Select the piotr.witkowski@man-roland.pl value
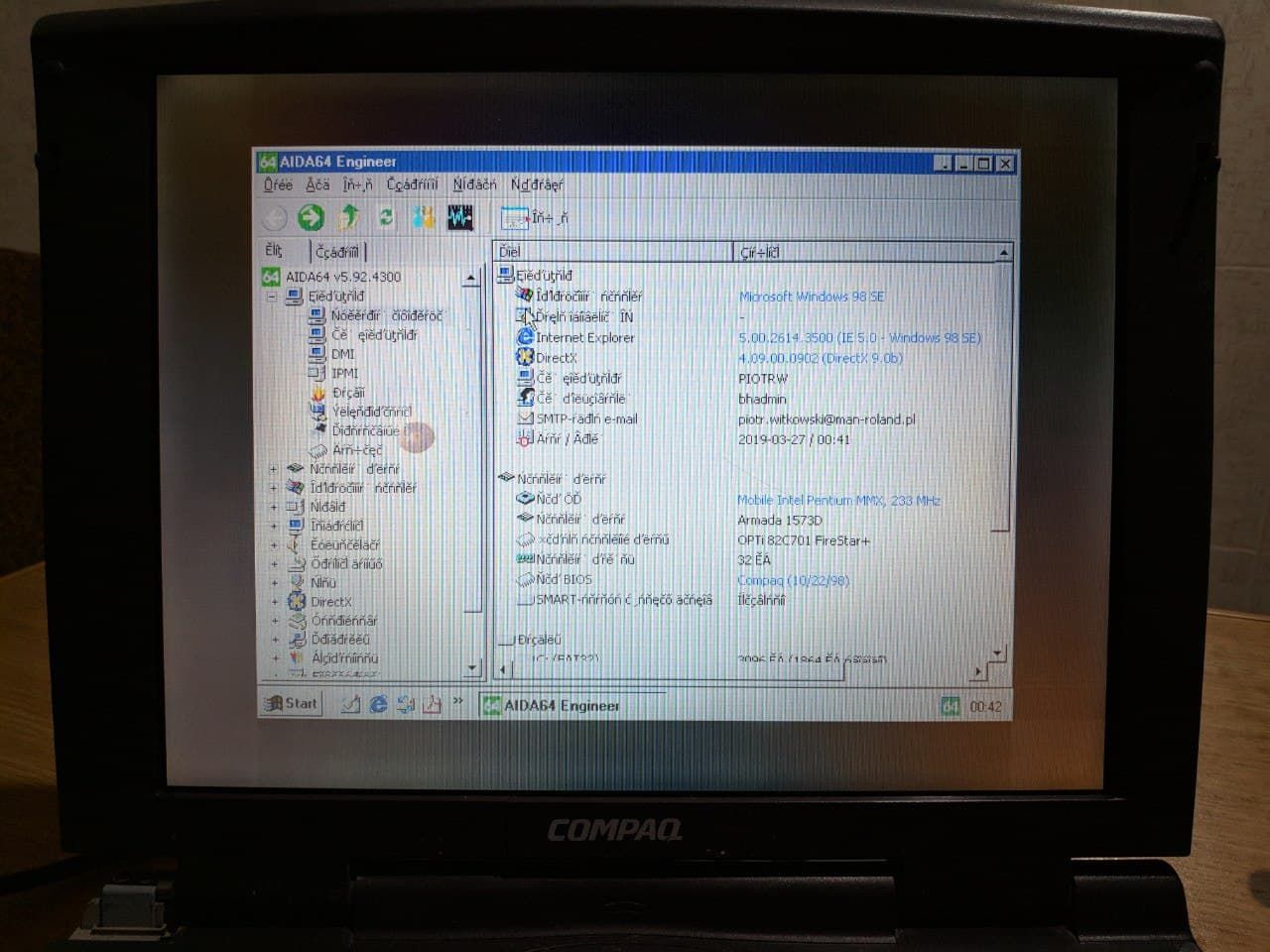This screenshot has width=1270, height=952. [x=826, y=419]
